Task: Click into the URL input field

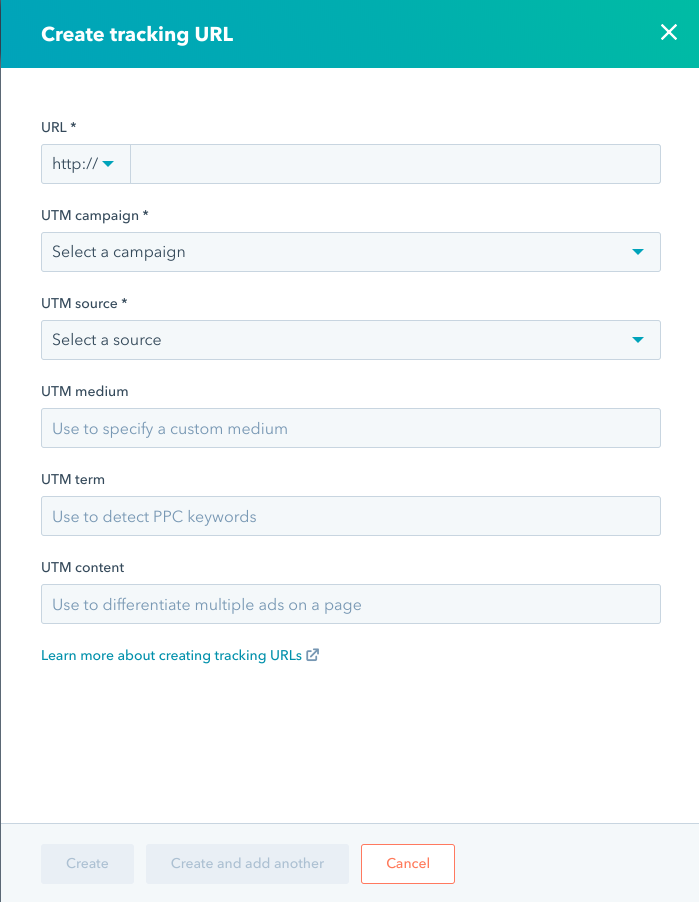Action: 395,163
